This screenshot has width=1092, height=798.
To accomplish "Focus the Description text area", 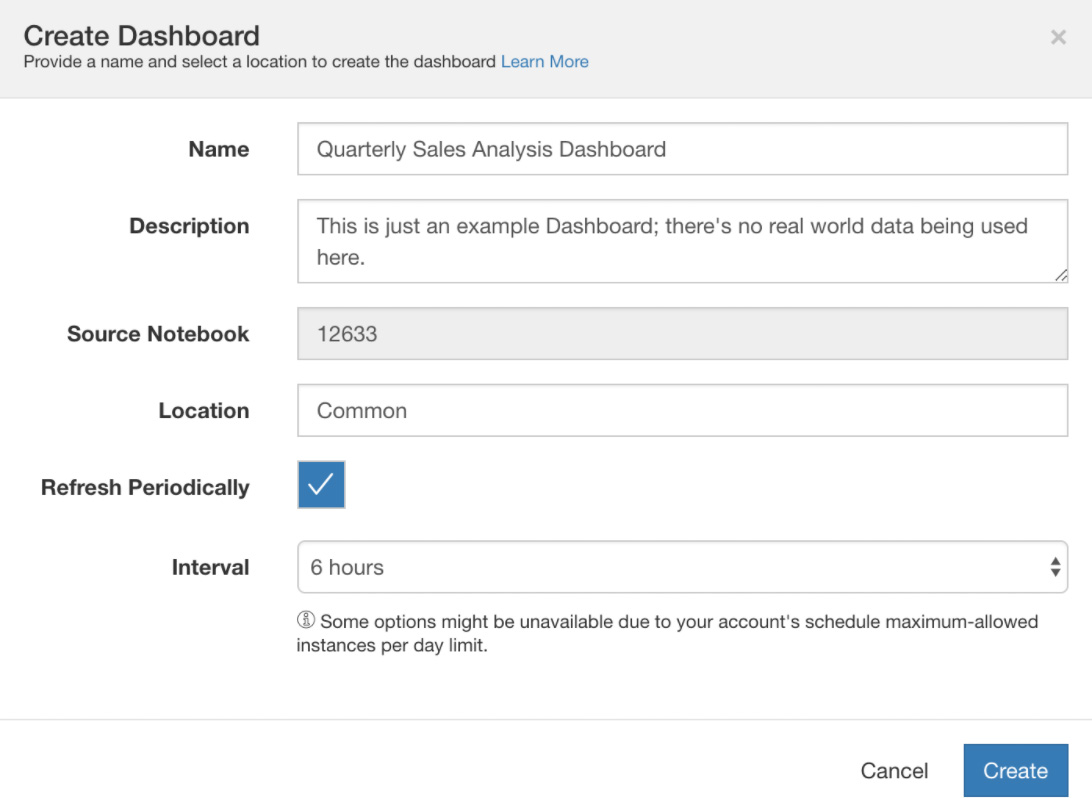I will [x=683, y=240].
